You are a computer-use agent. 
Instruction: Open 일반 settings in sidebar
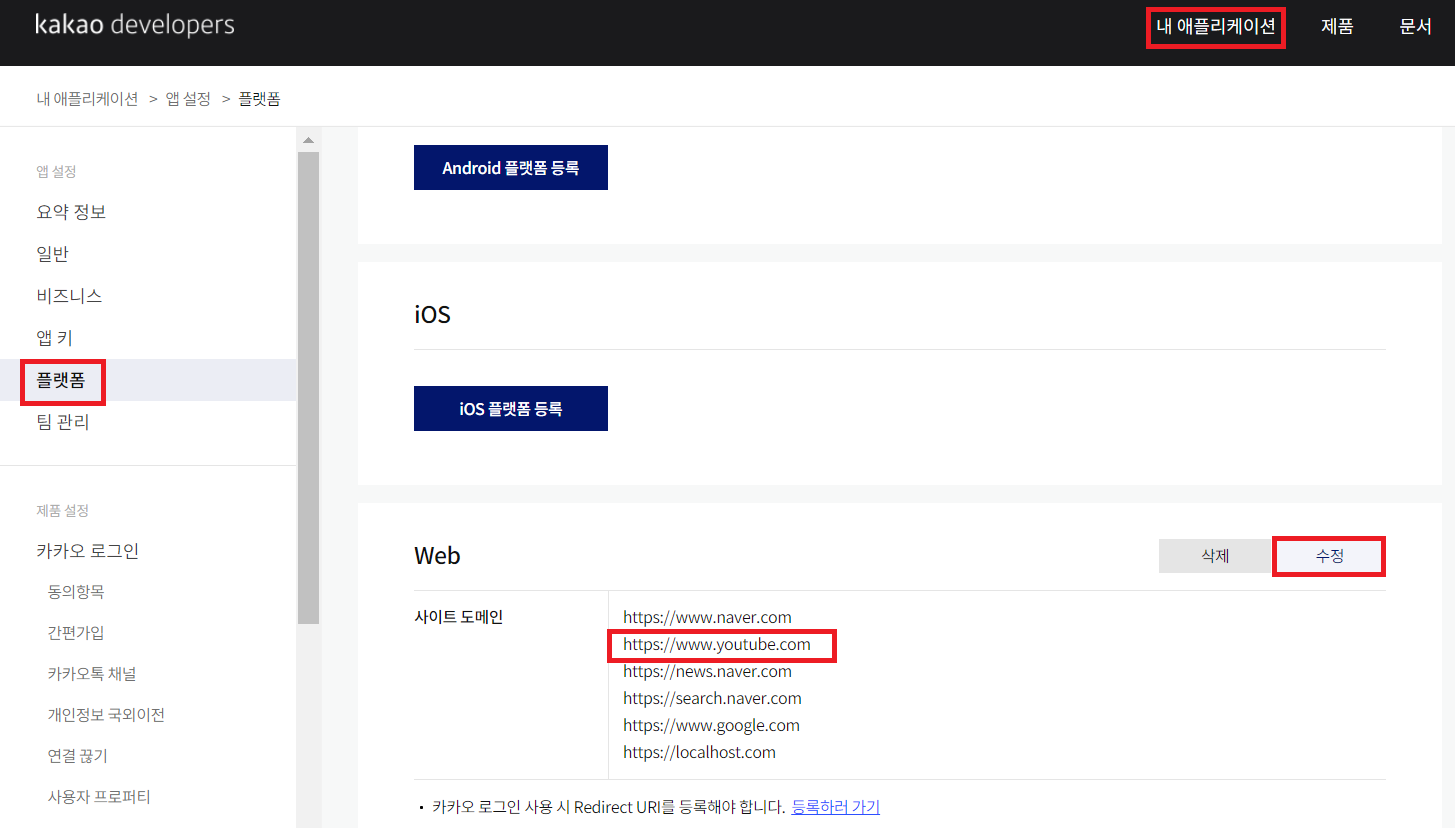click(52, 254)
